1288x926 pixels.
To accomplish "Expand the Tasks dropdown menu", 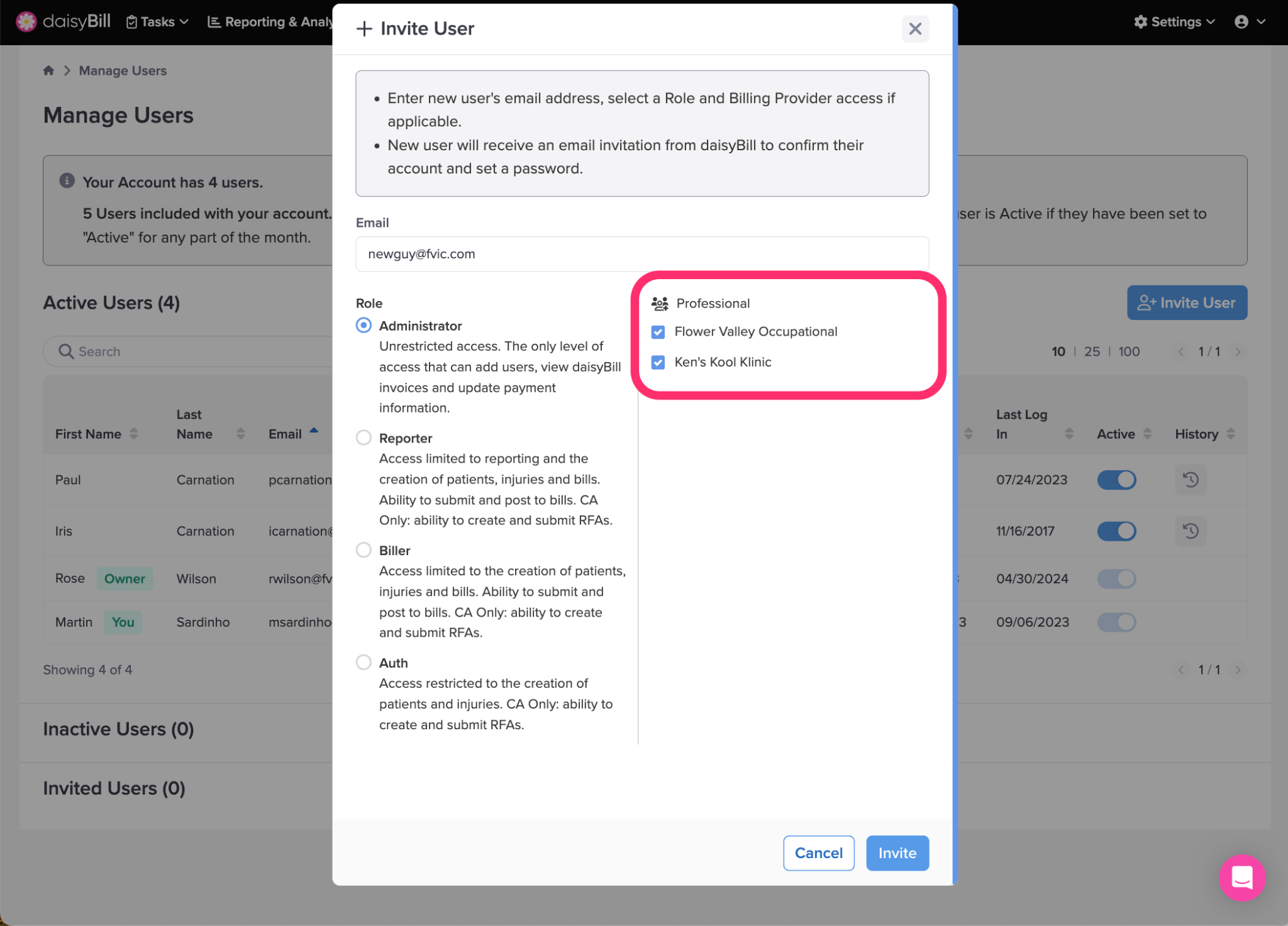I will [x=157, y=22].
